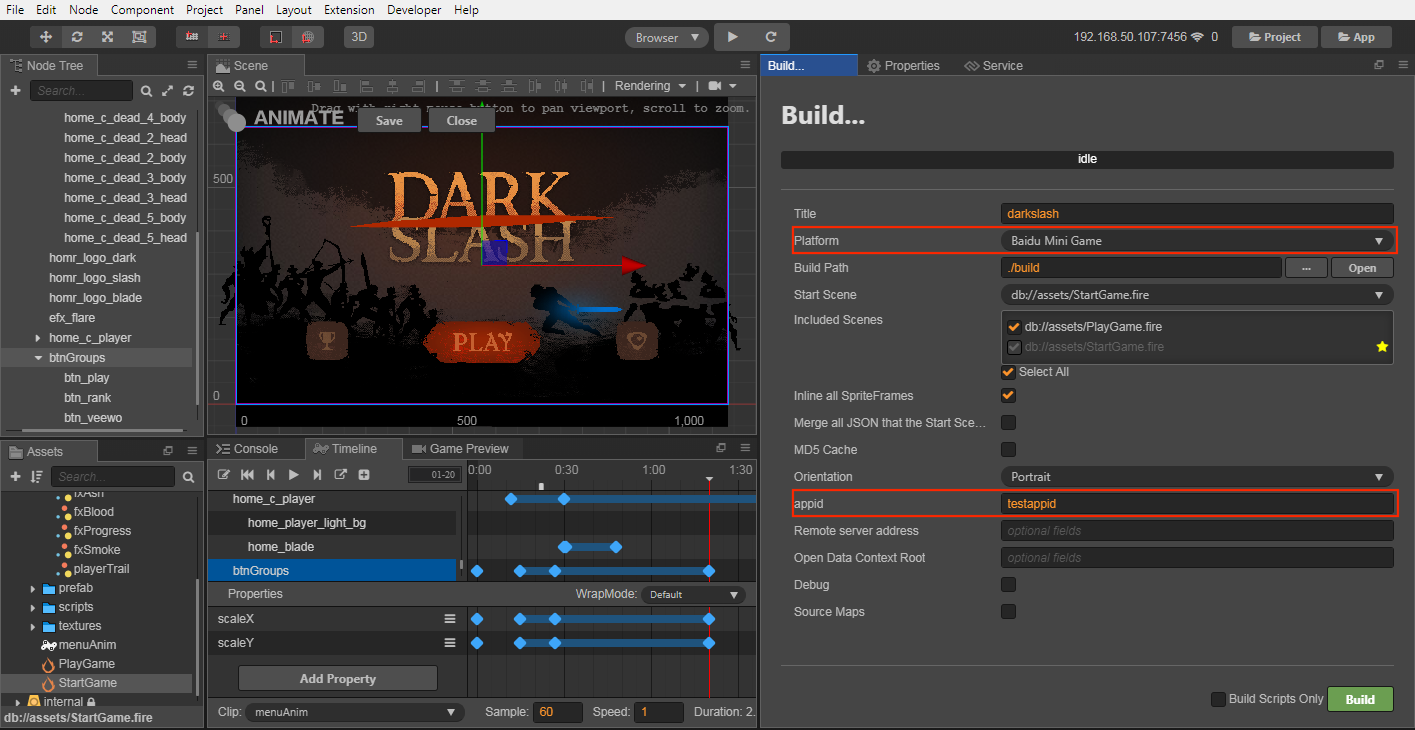Switch to the Game Preview tab
This screenshot has height=730, width=1415.
pos(460,449)
